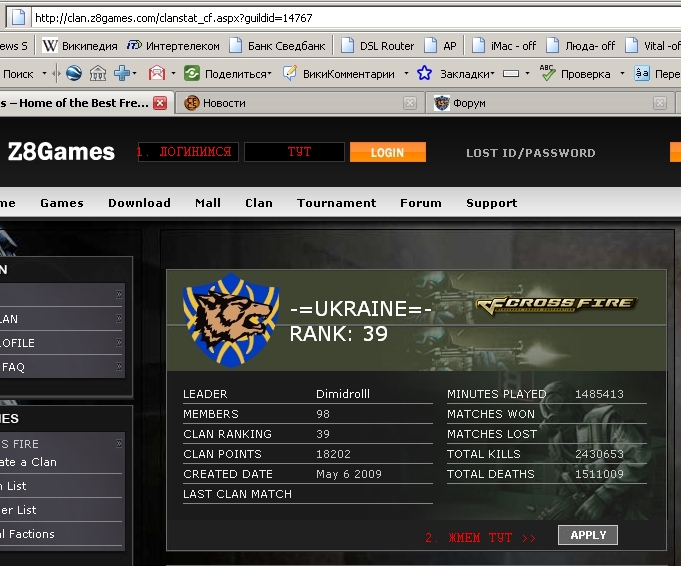The width and height of the screenshot is (681, 566).
Task: Expand the rectangle icon dropdown arrow
Action: click(527, 73)
